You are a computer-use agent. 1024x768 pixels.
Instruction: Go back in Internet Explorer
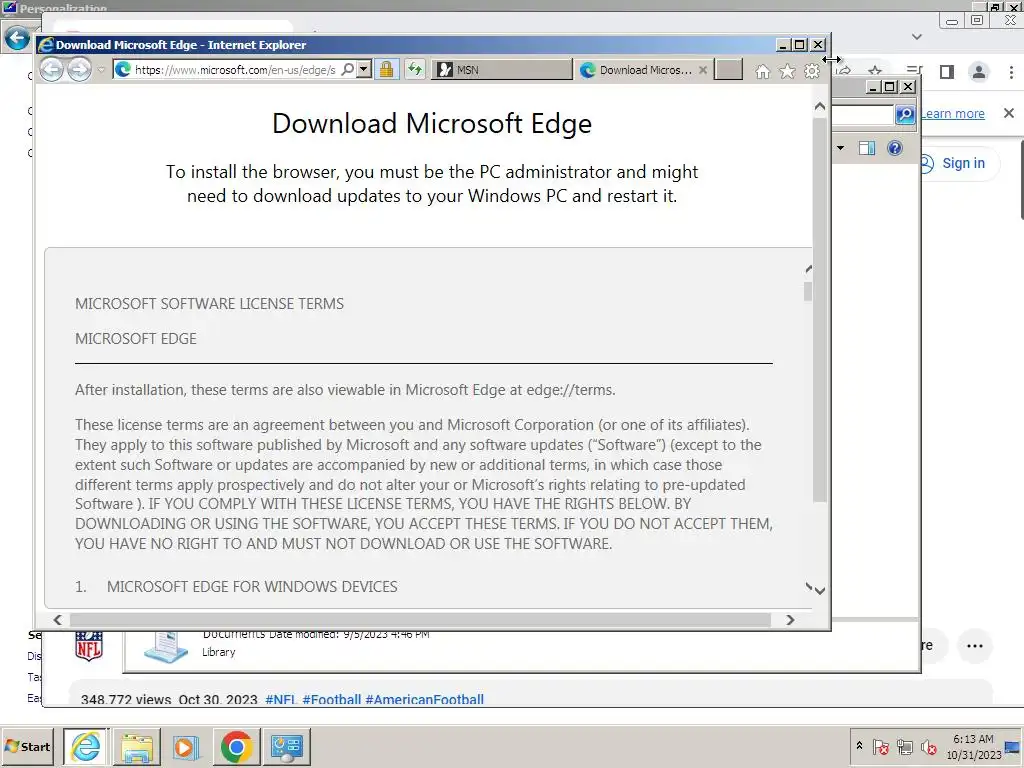point(52,70)
